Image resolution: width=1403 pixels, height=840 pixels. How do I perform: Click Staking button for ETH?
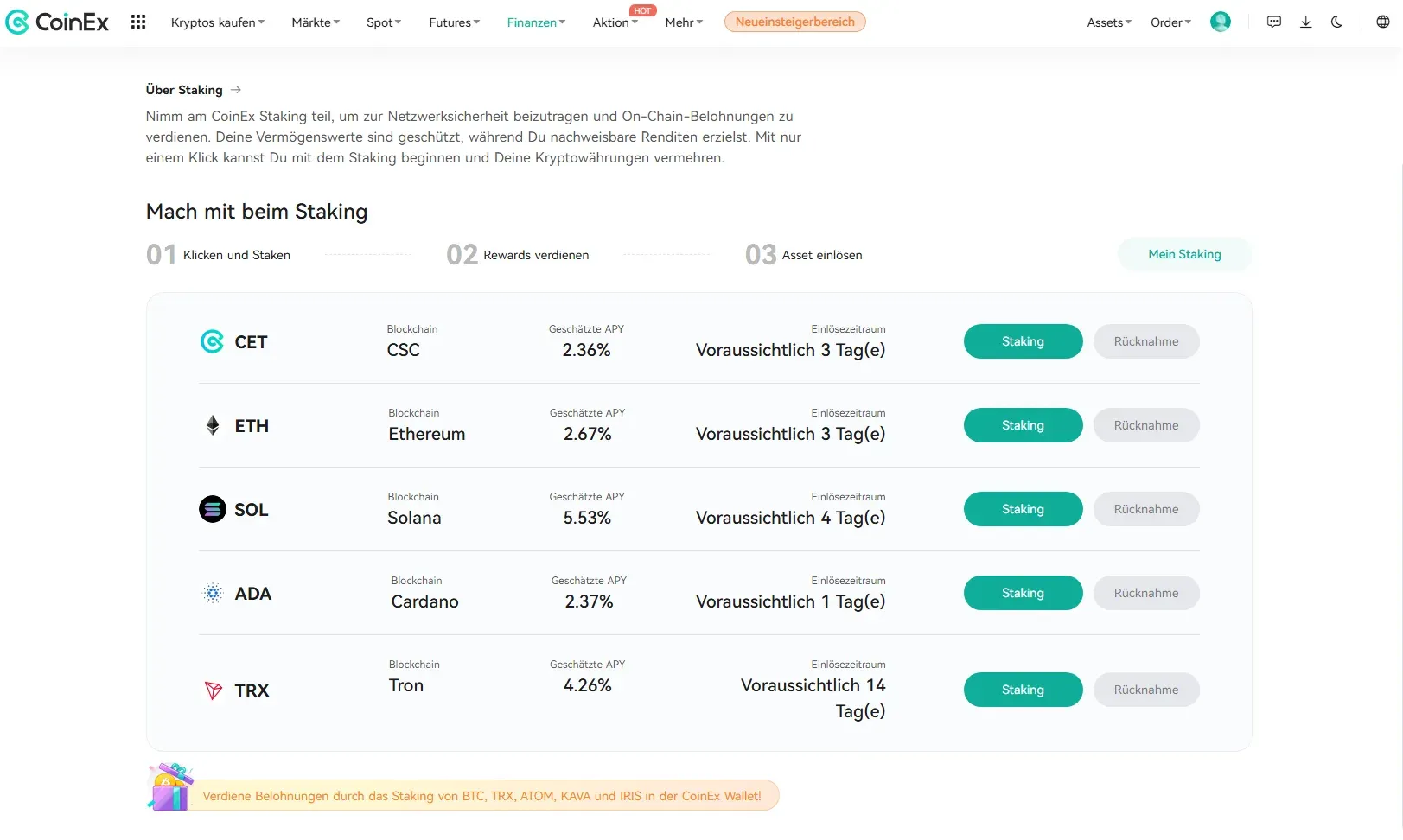pyautogui.click(x=1023, y=425)
